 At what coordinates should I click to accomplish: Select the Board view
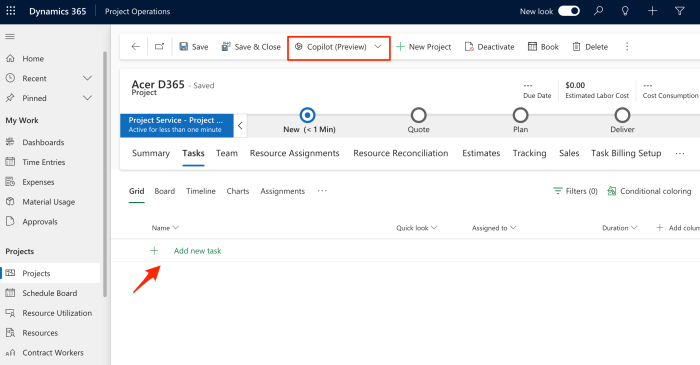(165, 191)
